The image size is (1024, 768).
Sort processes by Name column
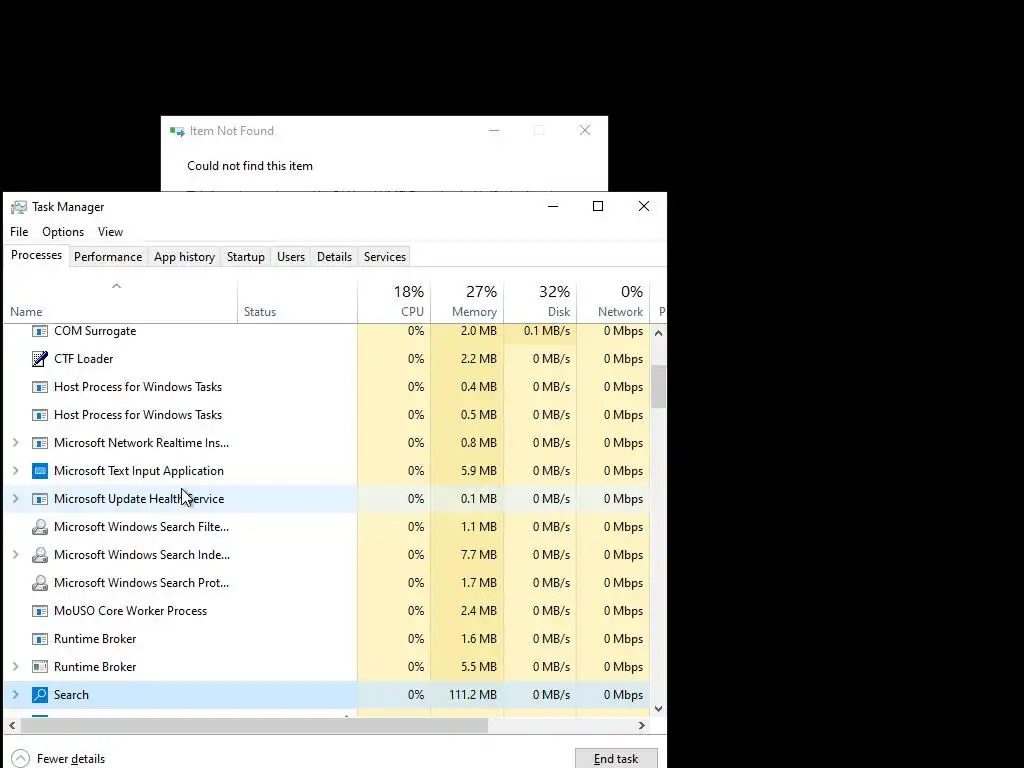121,301
